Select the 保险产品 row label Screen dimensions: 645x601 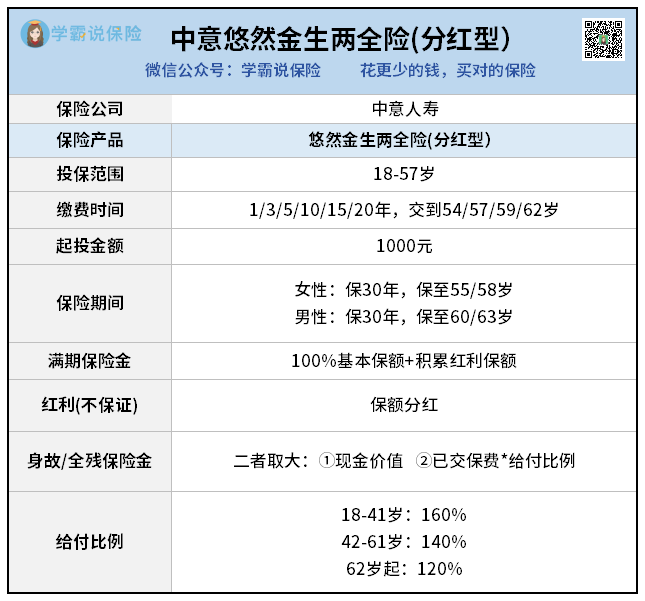click(x=90, y=140)
